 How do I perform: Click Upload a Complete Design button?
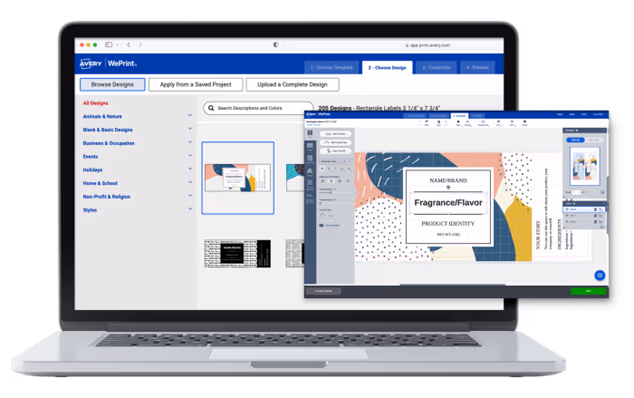tap(292, 85)
